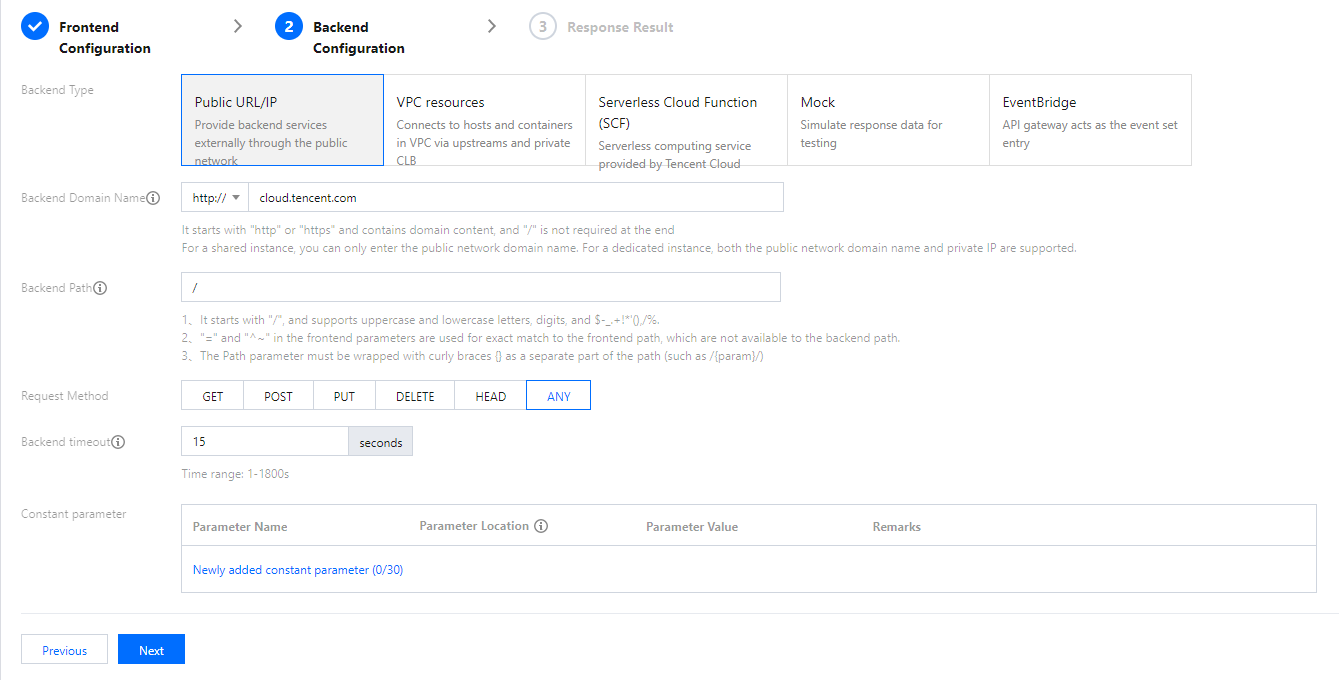The height and width of the screenshot is (680, 1339).
Task: Select the GET request method
Action: tap(213, 396)
